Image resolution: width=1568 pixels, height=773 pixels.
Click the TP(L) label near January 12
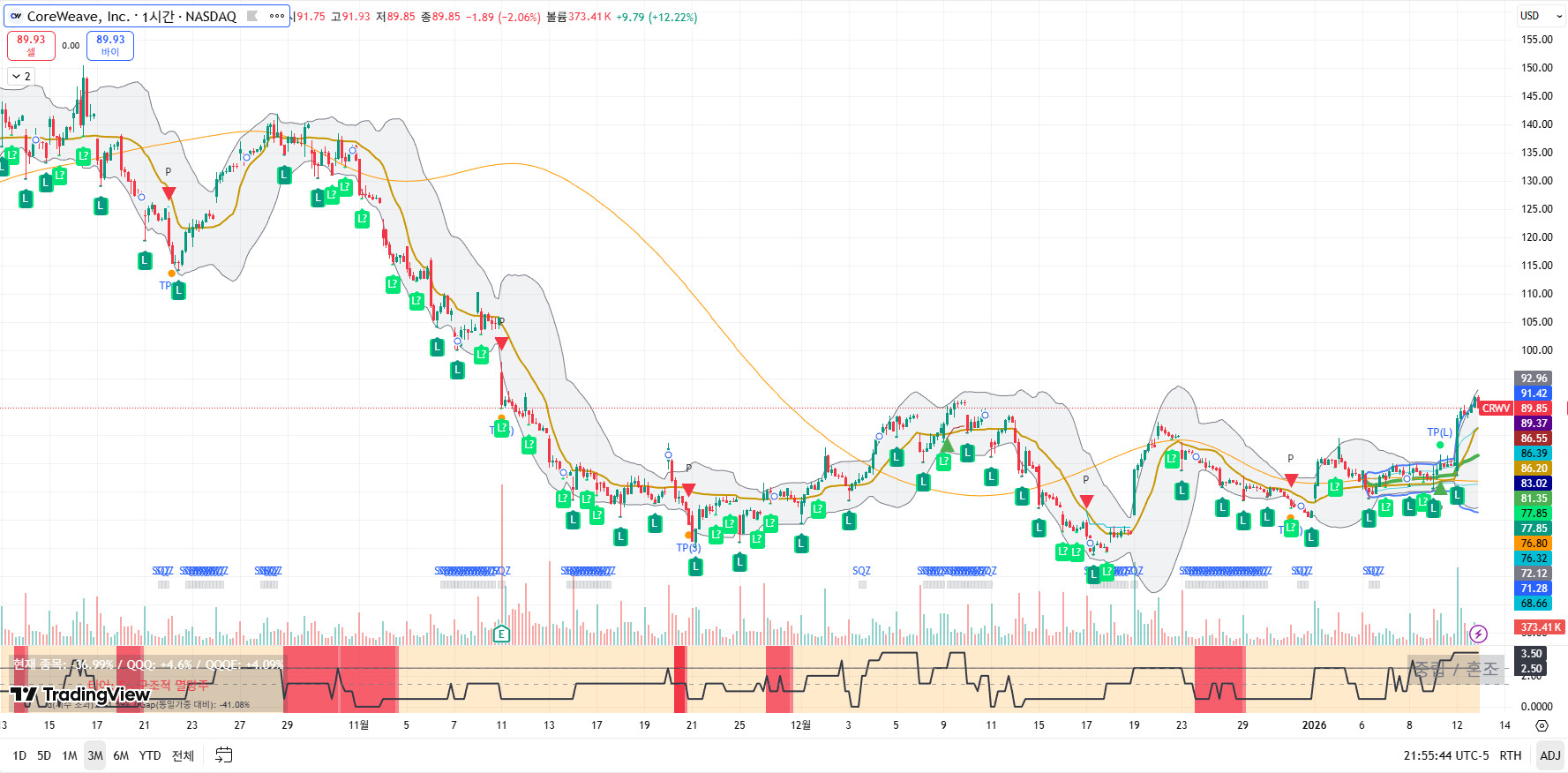[x=1439, y=432]
